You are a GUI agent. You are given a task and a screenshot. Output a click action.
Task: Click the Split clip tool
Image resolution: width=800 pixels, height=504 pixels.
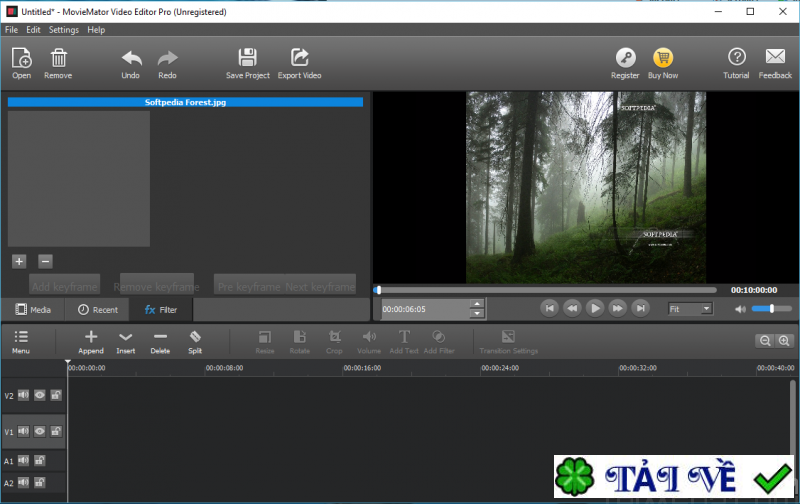(195, 338)
